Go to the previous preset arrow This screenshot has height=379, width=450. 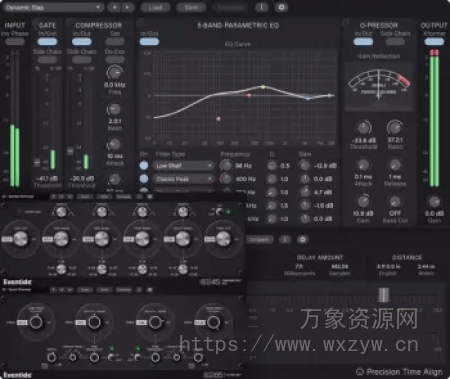pyautogui.click(x=114, y=7)
